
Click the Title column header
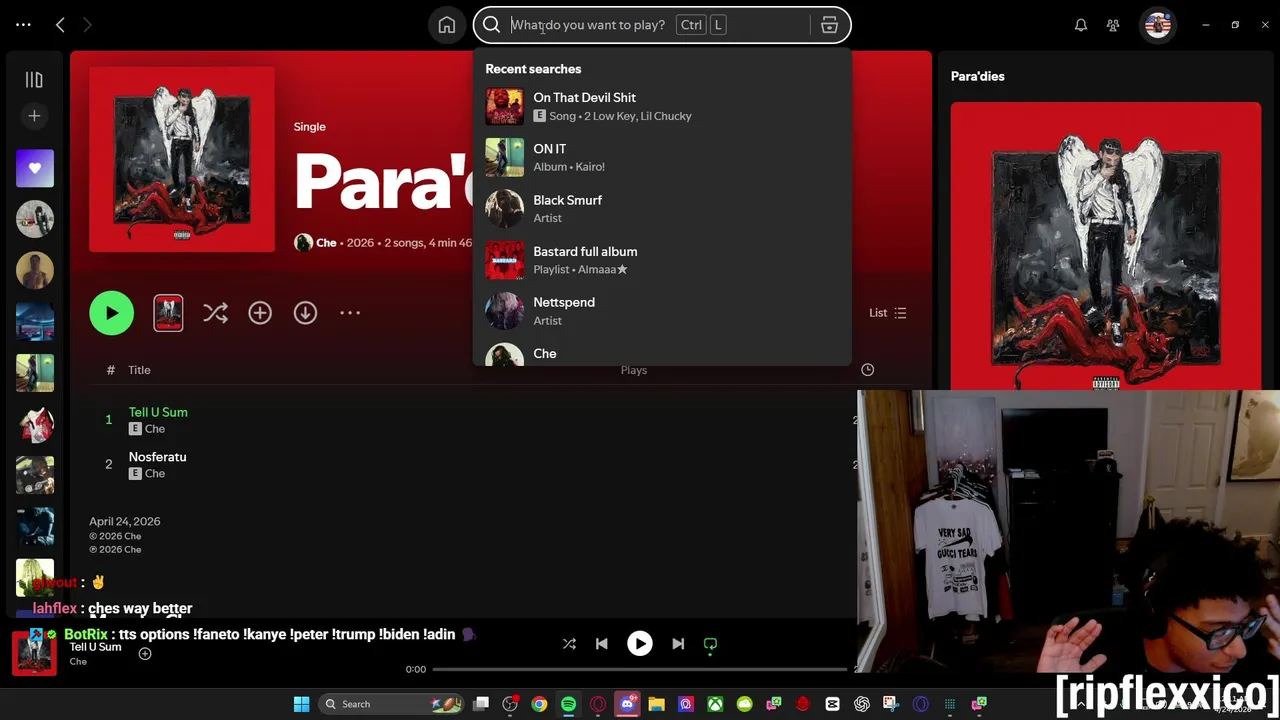click(x=139, y=370)
